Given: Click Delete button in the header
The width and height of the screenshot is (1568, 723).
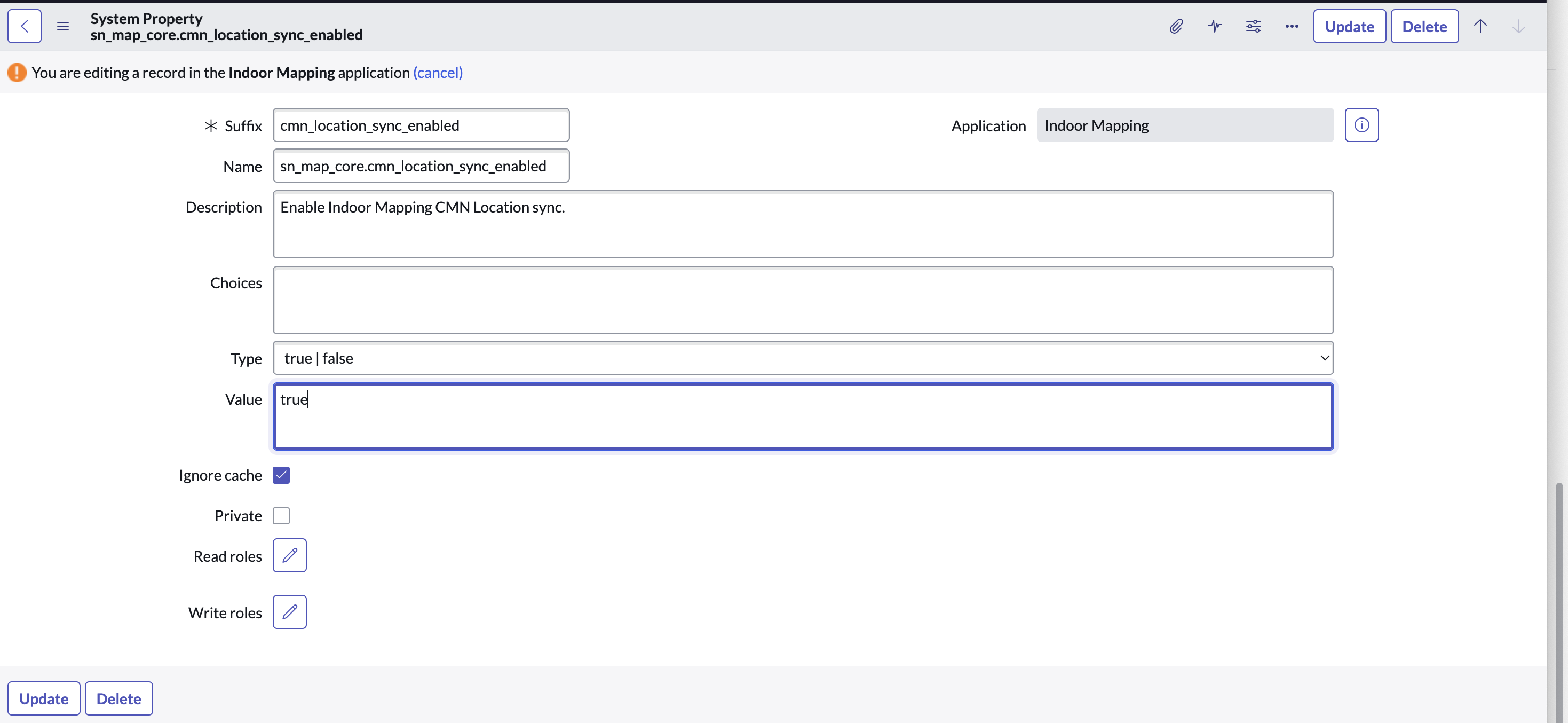Looking at the screenshot, I should point(1424,26).
